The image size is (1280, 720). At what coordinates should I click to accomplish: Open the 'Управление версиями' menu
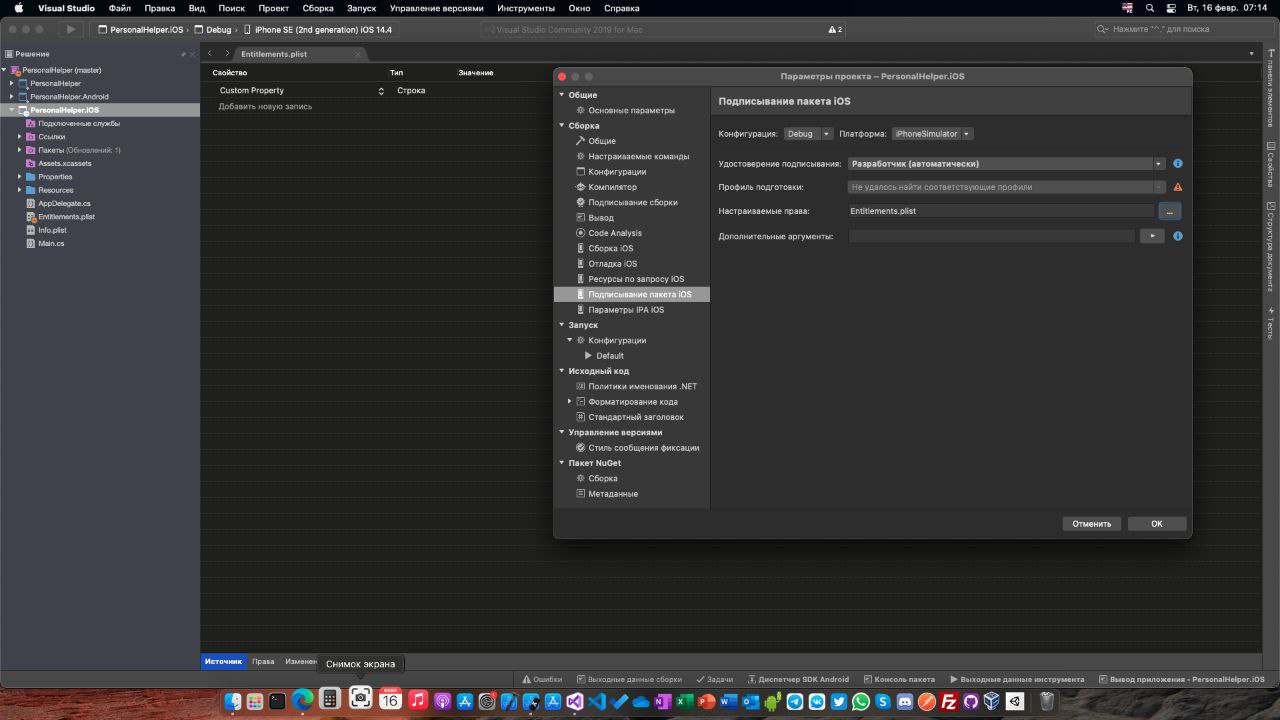(x=436, y=8)
